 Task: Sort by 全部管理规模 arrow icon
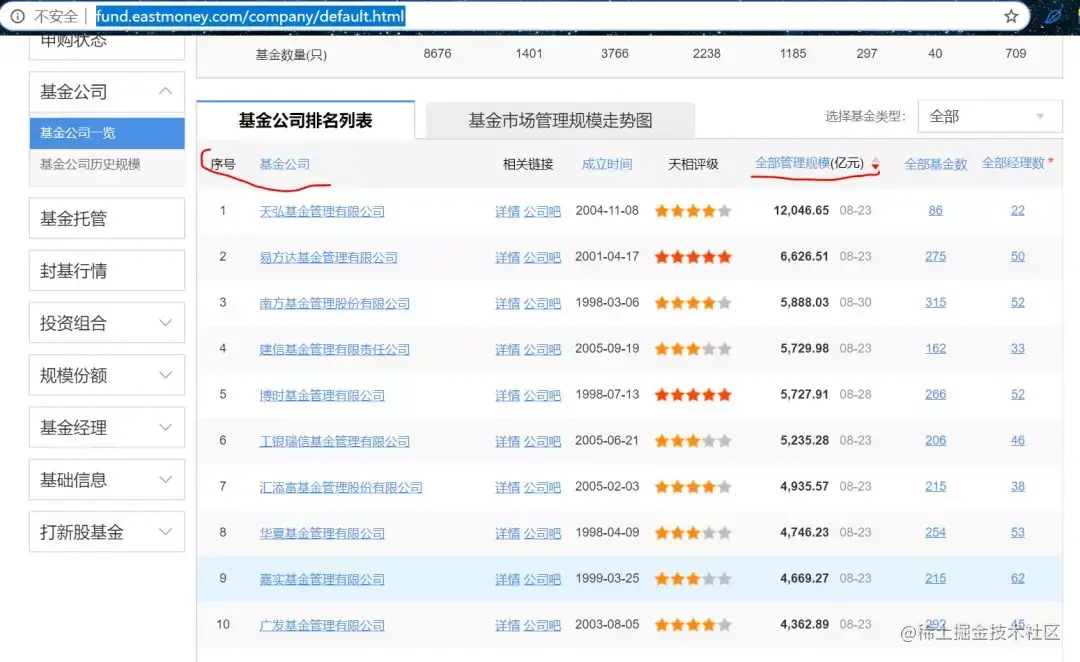(x=875, y=164)
